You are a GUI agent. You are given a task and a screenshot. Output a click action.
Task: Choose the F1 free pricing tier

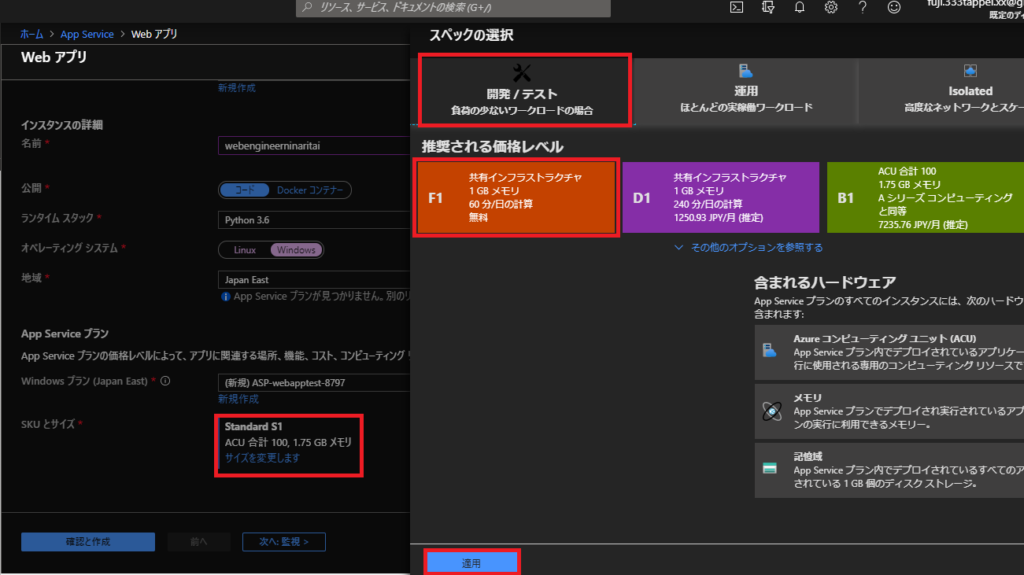pyautogui.click(x=516, y=197)
